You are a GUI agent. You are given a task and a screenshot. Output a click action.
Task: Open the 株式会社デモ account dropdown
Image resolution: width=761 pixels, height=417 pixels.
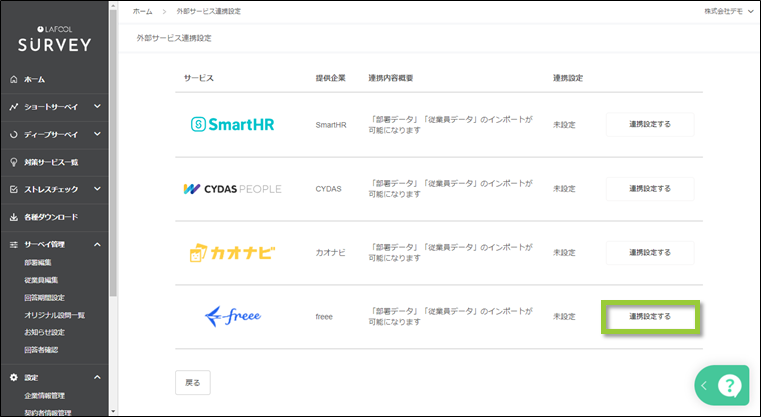tap(729, 11)
